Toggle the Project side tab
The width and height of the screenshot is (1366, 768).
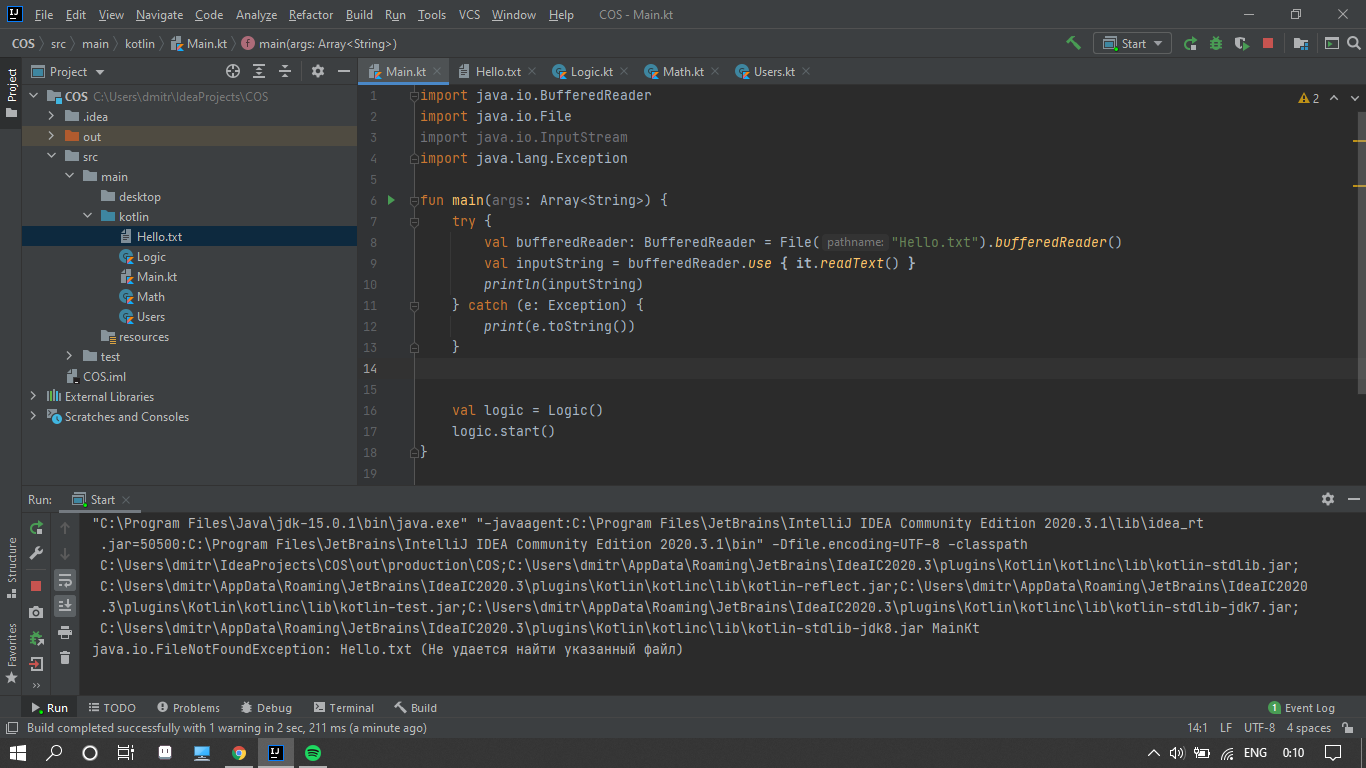(x=12, y=92)
